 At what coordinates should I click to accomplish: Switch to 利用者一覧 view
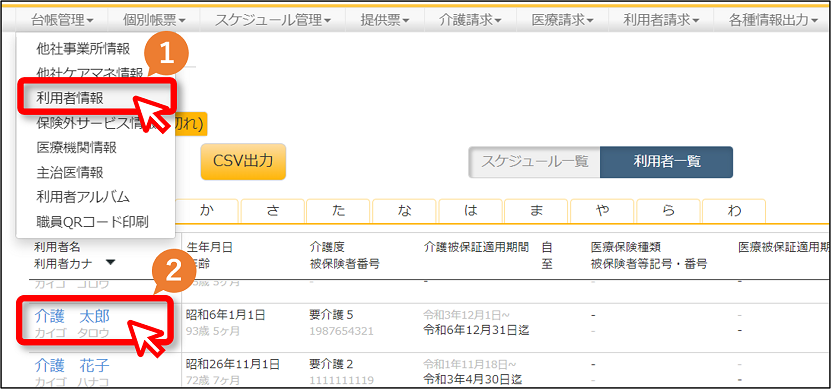(667, 162)
